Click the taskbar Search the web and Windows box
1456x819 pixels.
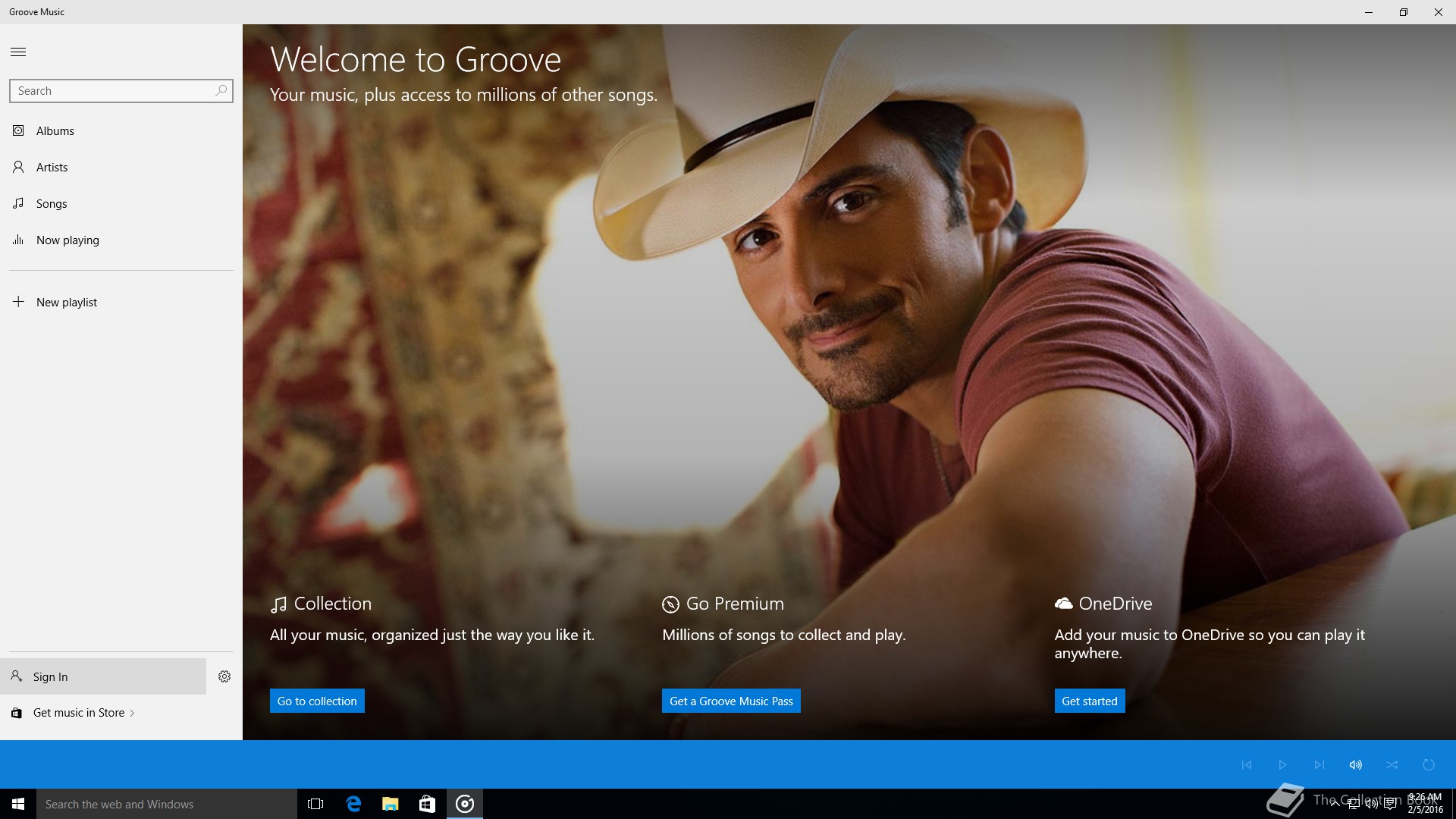167,804
